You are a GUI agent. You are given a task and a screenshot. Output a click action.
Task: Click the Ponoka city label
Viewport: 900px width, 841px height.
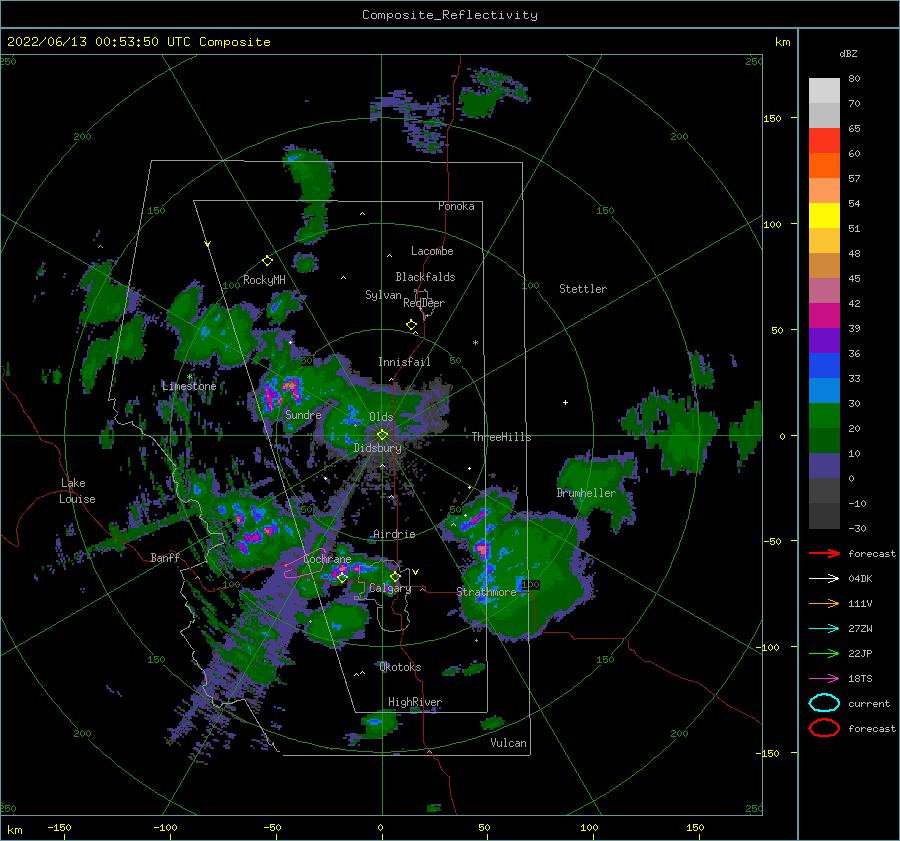tap(456, 206)
